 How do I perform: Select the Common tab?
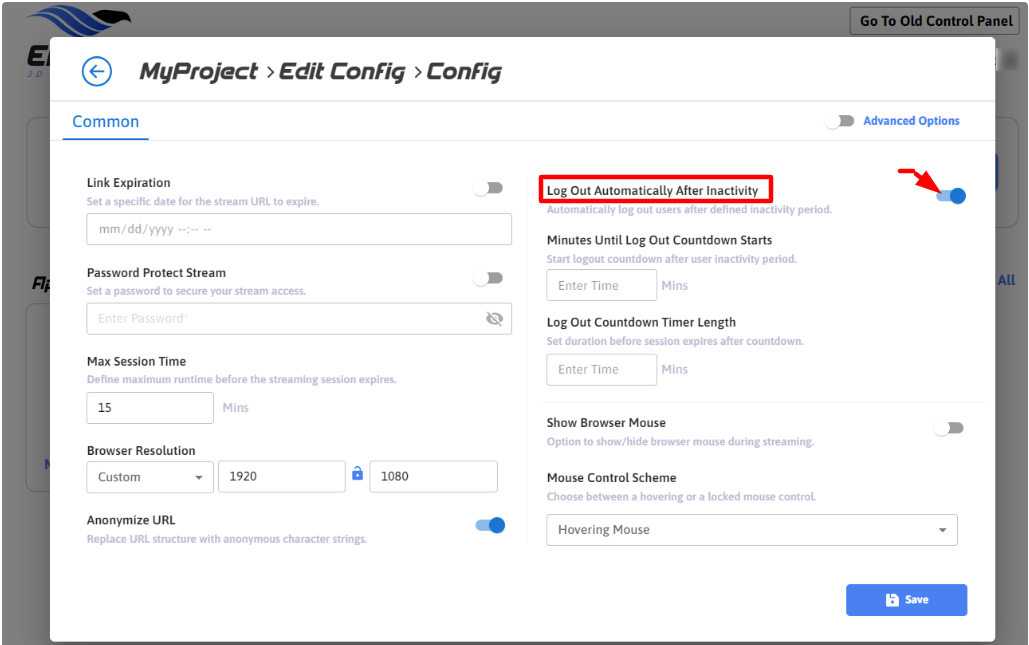(x=106, y=121)
